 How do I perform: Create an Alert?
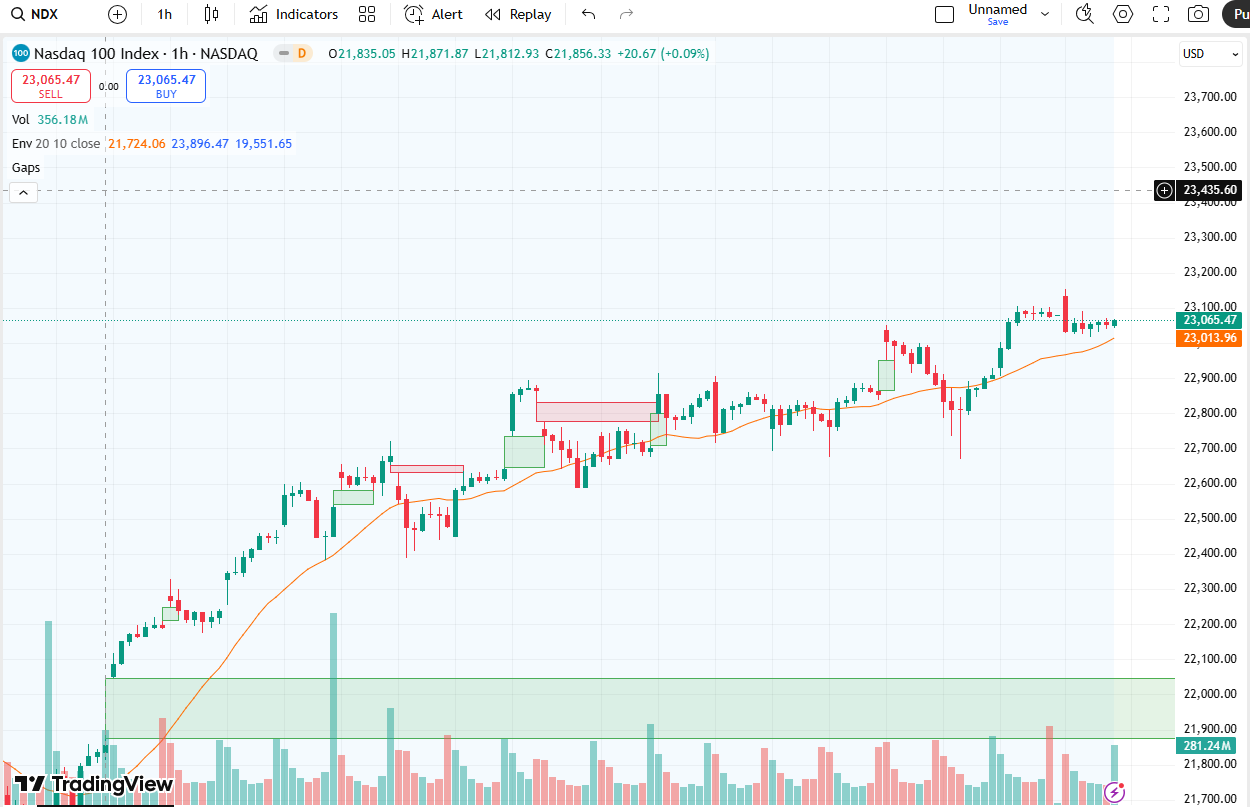(x=434, y=14)
